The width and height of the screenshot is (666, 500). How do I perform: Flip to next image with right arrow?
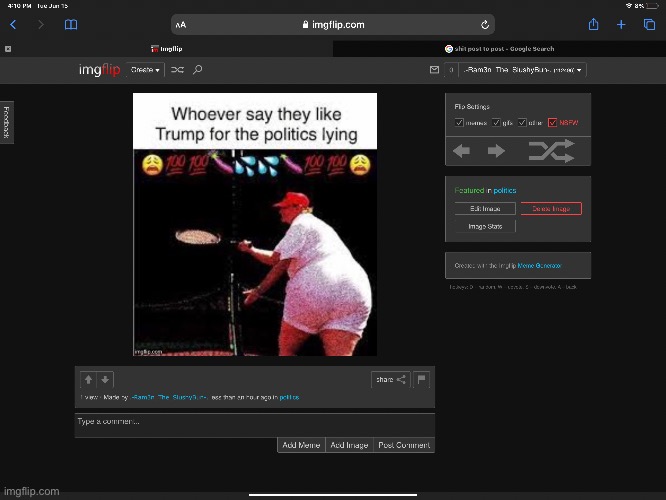(x=496, y=151)
